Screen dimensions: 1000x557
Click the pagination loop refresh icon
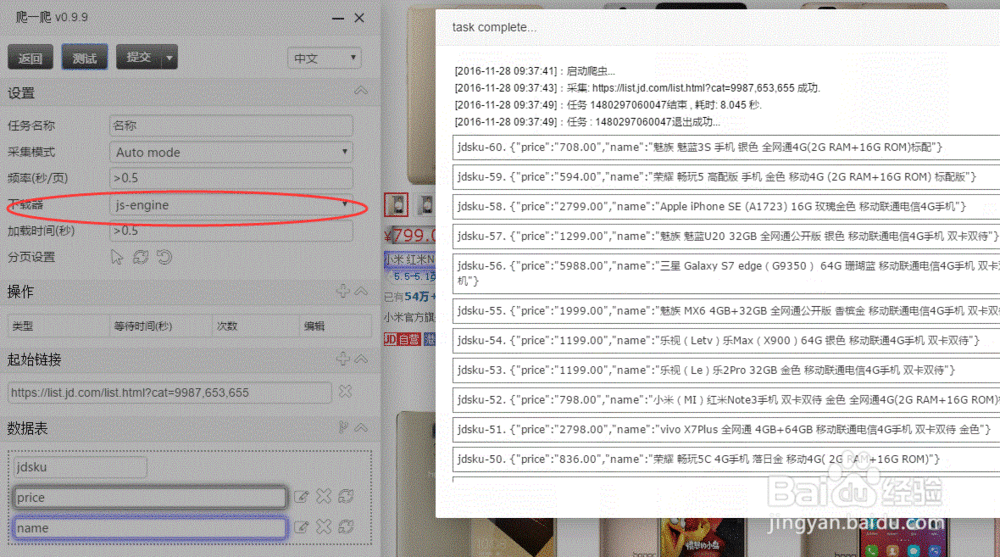pyautogui.click(x=140, y=257)
